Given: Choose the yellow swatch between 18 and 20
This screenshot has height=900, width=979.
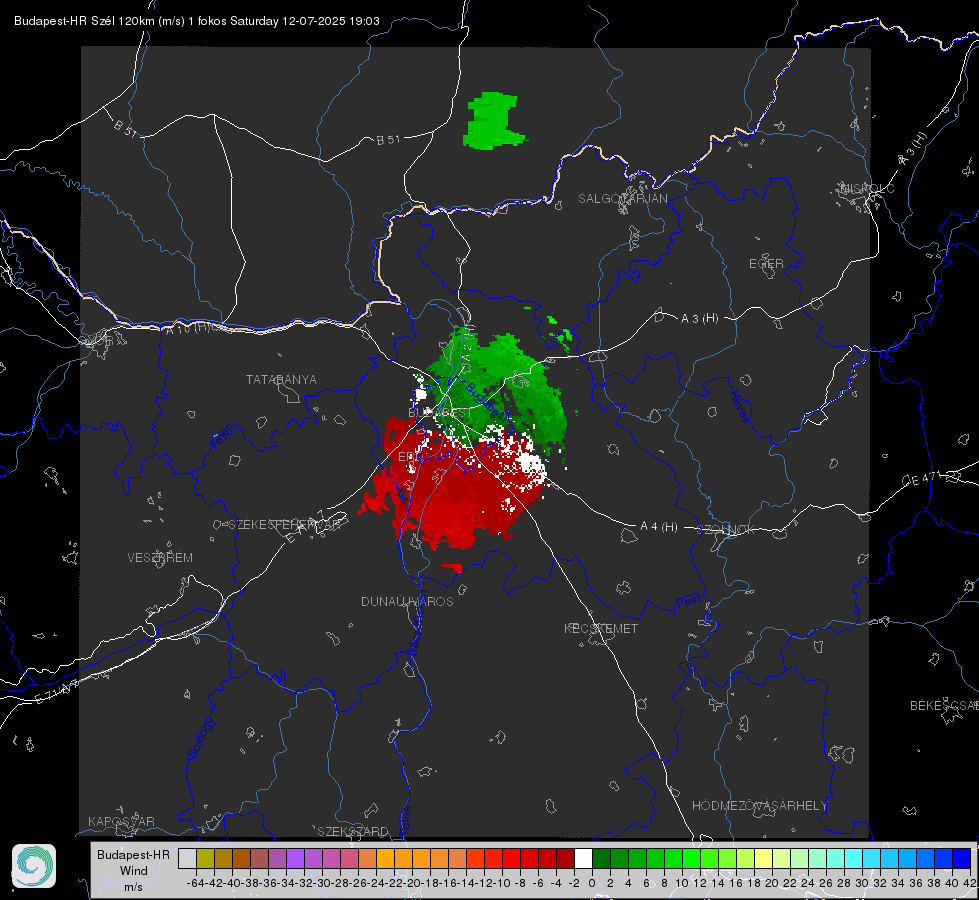Looking at the screenshot, I should (763, 858).
